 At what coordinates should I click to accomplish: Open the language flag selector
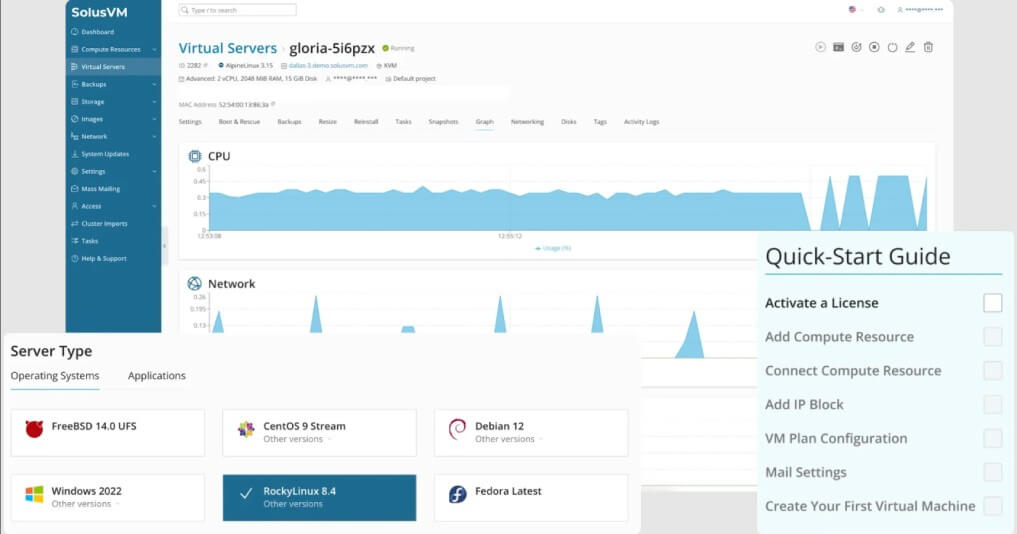tap(855, 10)
